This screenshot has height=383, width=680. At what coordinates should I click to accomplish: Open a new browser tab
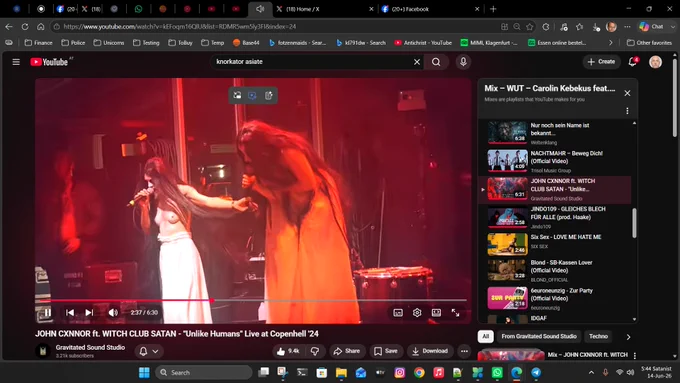[493, 9]
